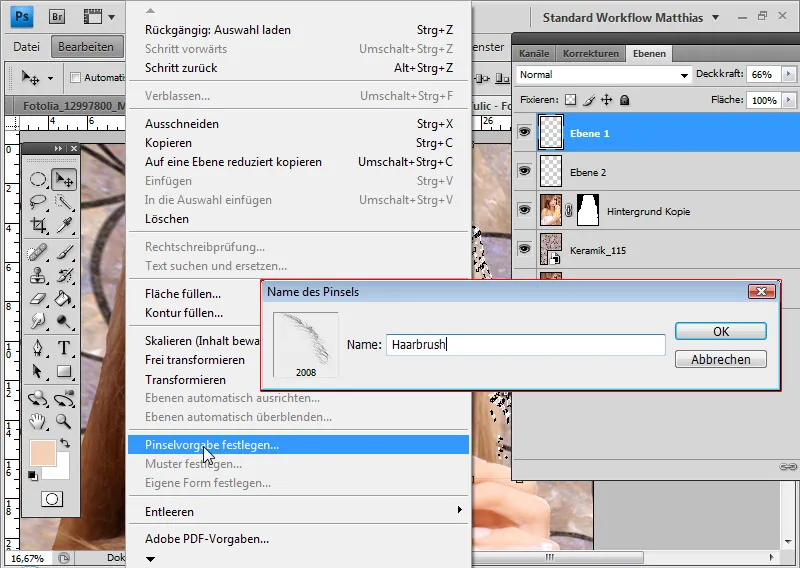Select the History Brush tool

64,275
